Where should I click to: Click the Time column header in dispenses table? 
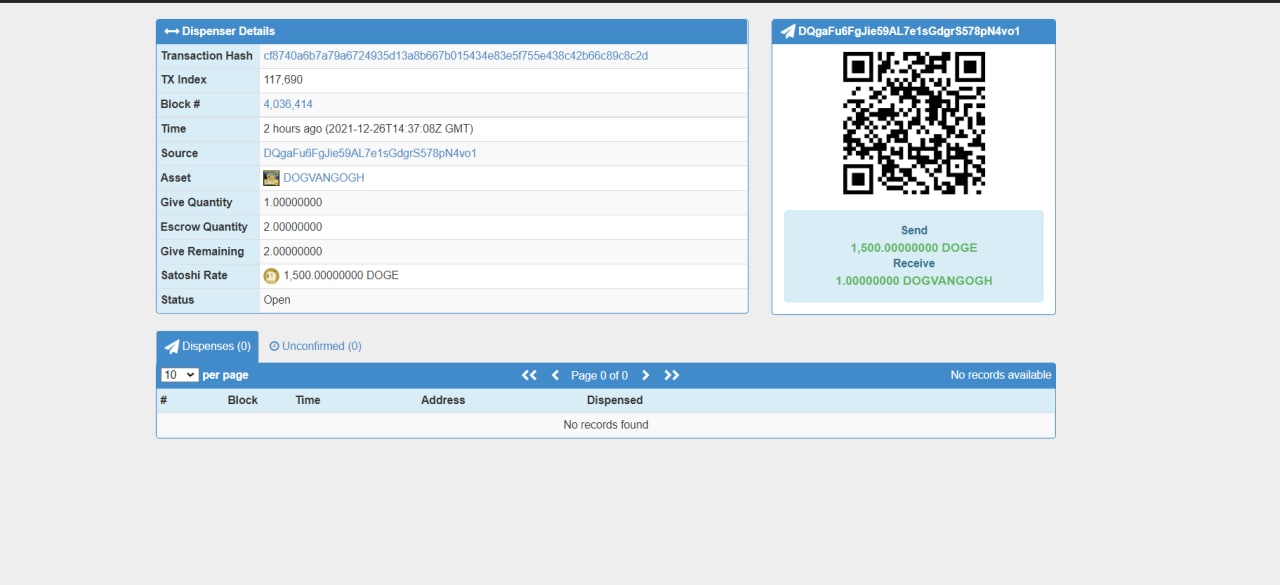(308, 400)
